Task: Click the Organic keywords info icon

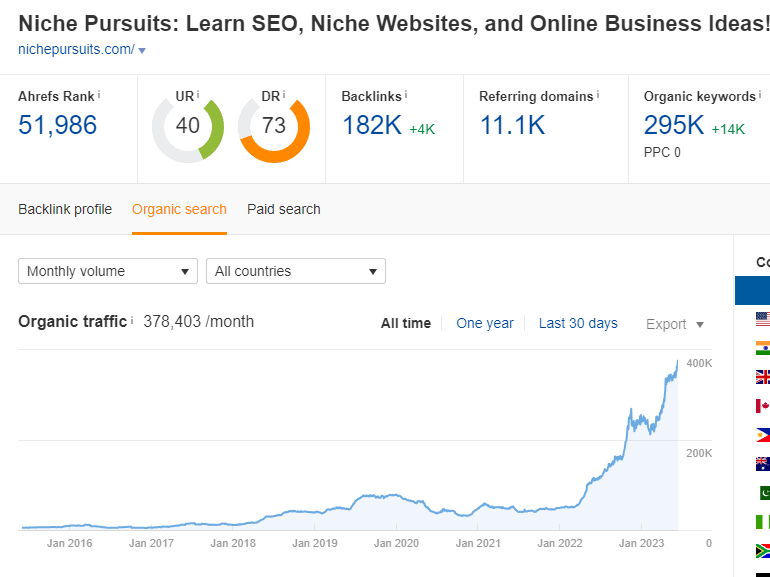Action: [x=760, y=94]
